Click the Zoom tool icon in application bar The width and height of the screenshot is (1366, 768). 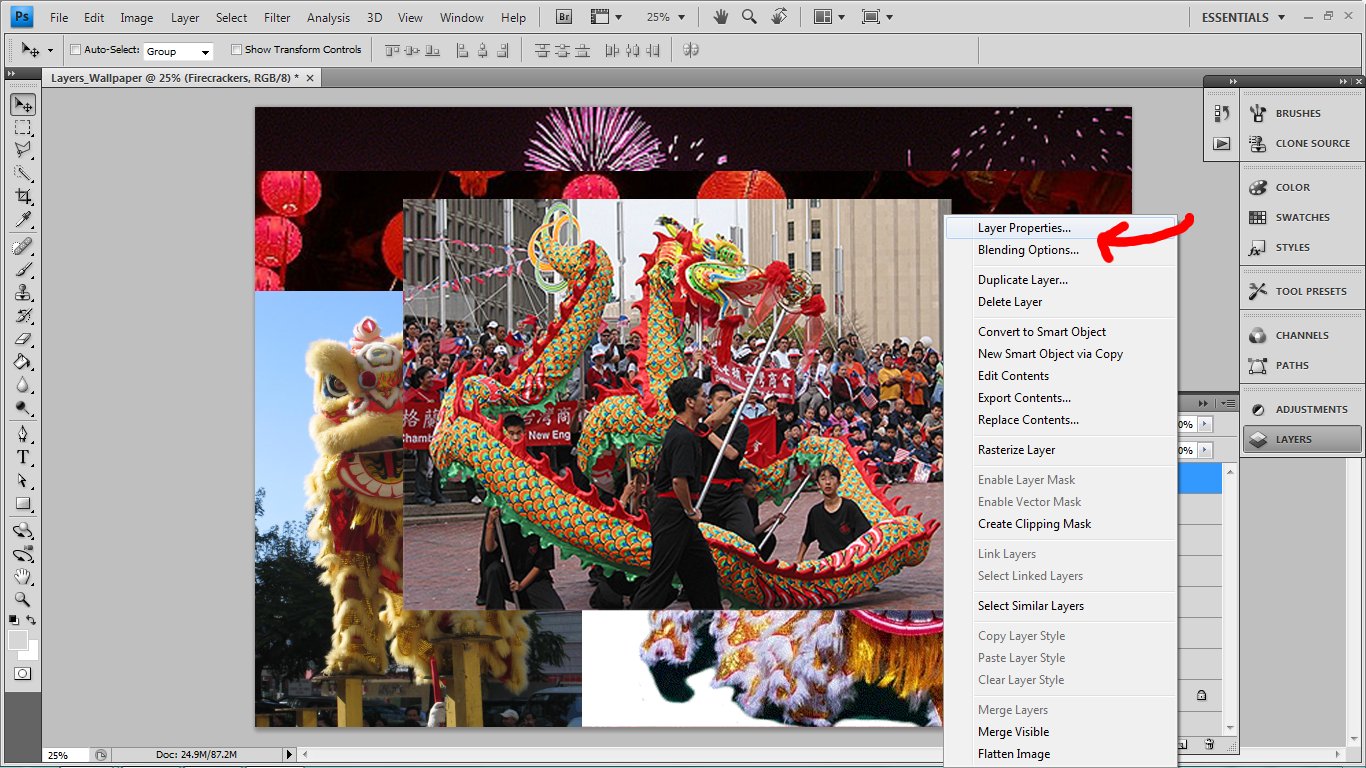(749, 17)
